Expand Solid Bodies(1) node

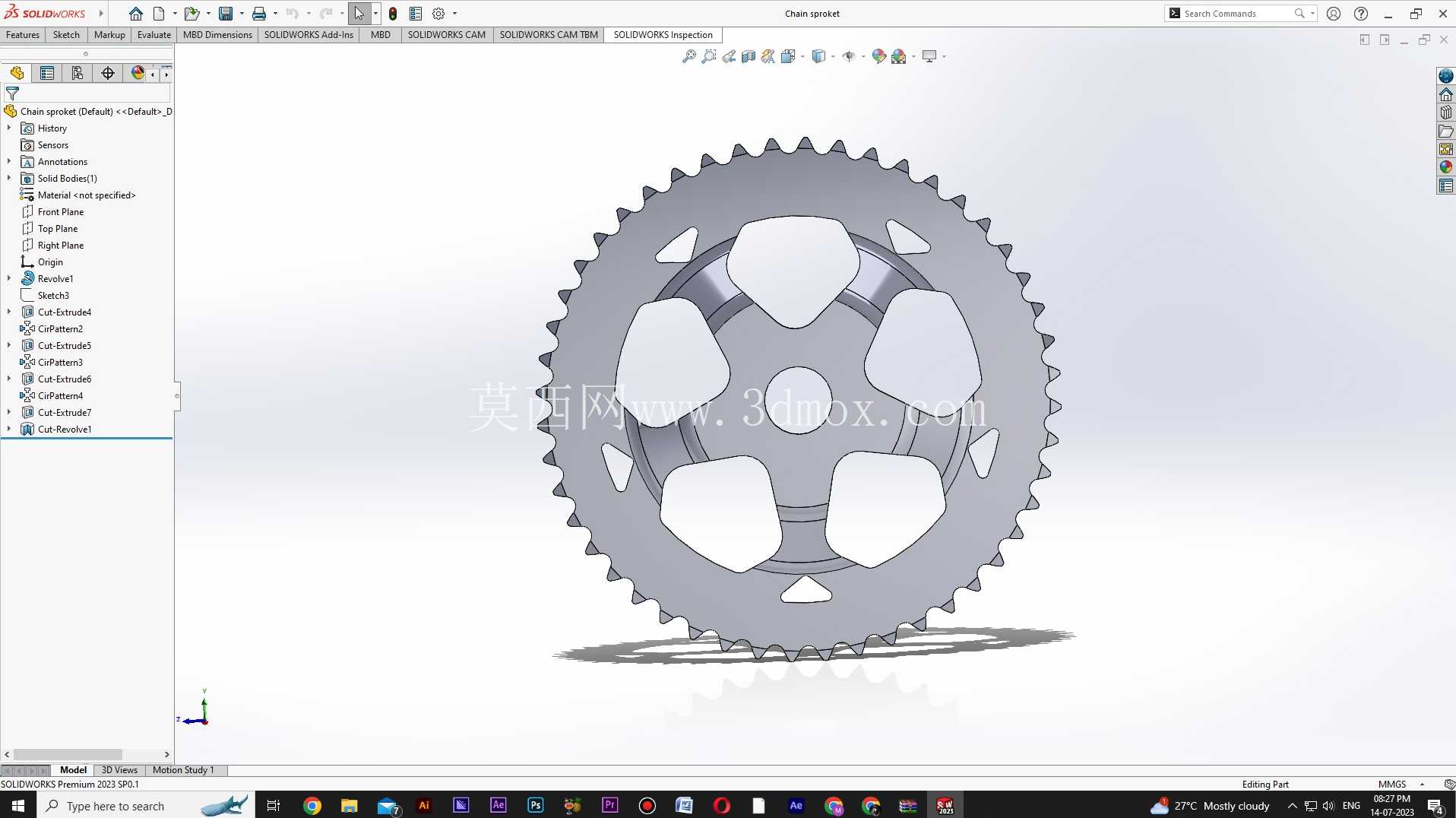(9, 179)
